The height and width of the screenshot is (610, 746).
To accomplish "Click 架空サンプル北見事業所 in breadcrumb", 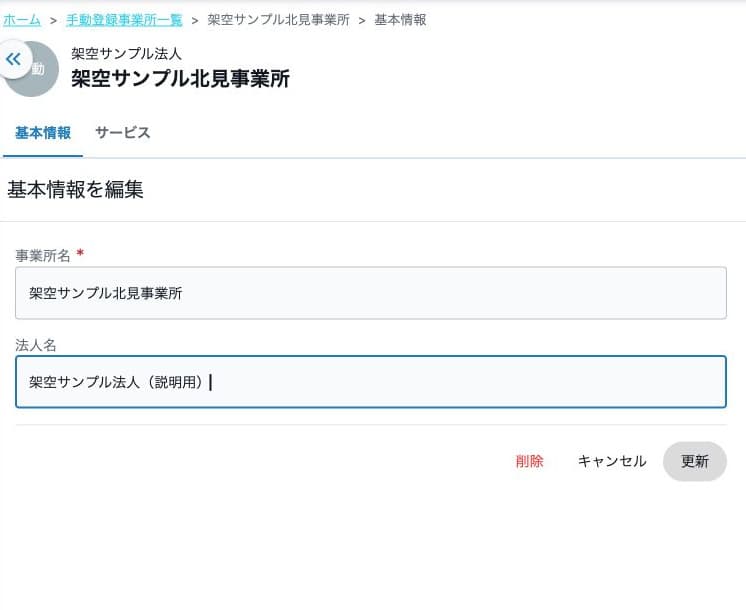I will (278, 20).
